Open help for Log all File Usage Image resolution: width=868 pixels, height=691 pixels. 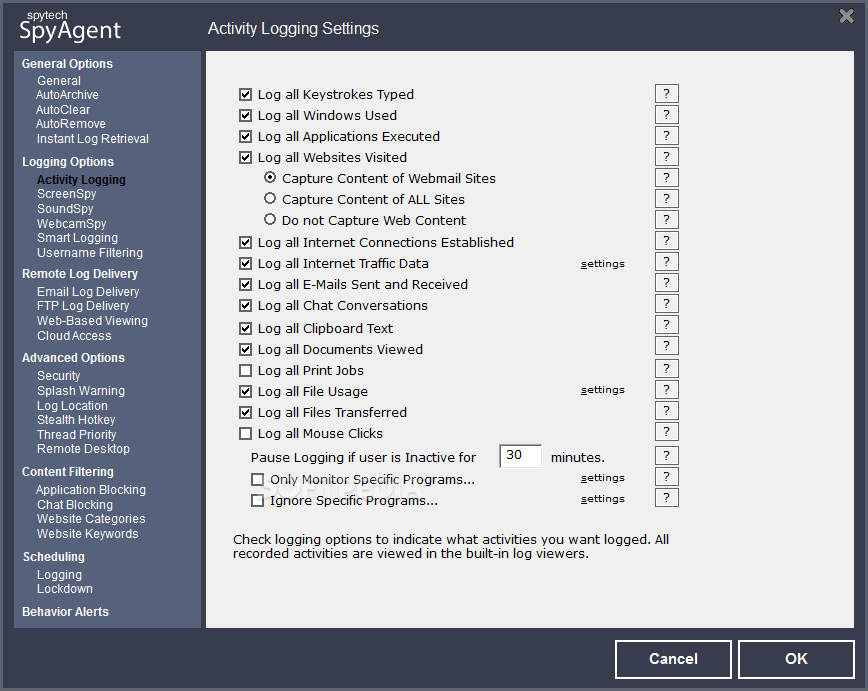666,390
